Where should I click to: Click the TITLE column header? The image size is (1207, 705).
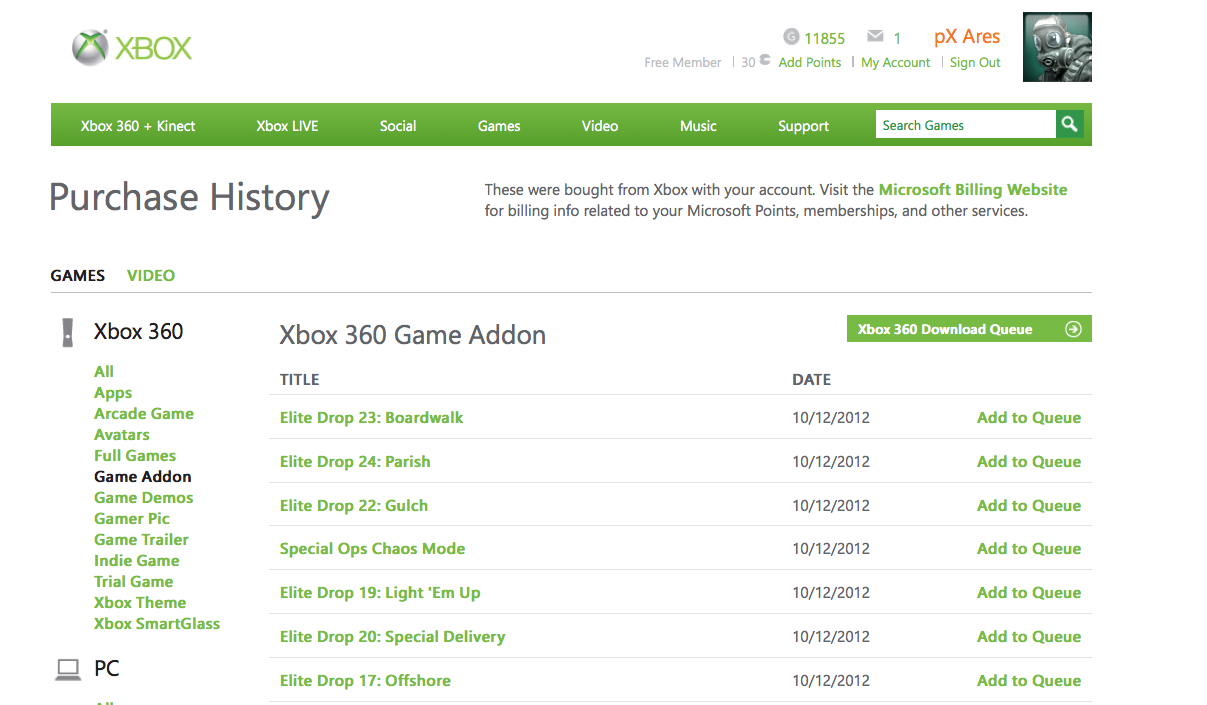point(300,379)
